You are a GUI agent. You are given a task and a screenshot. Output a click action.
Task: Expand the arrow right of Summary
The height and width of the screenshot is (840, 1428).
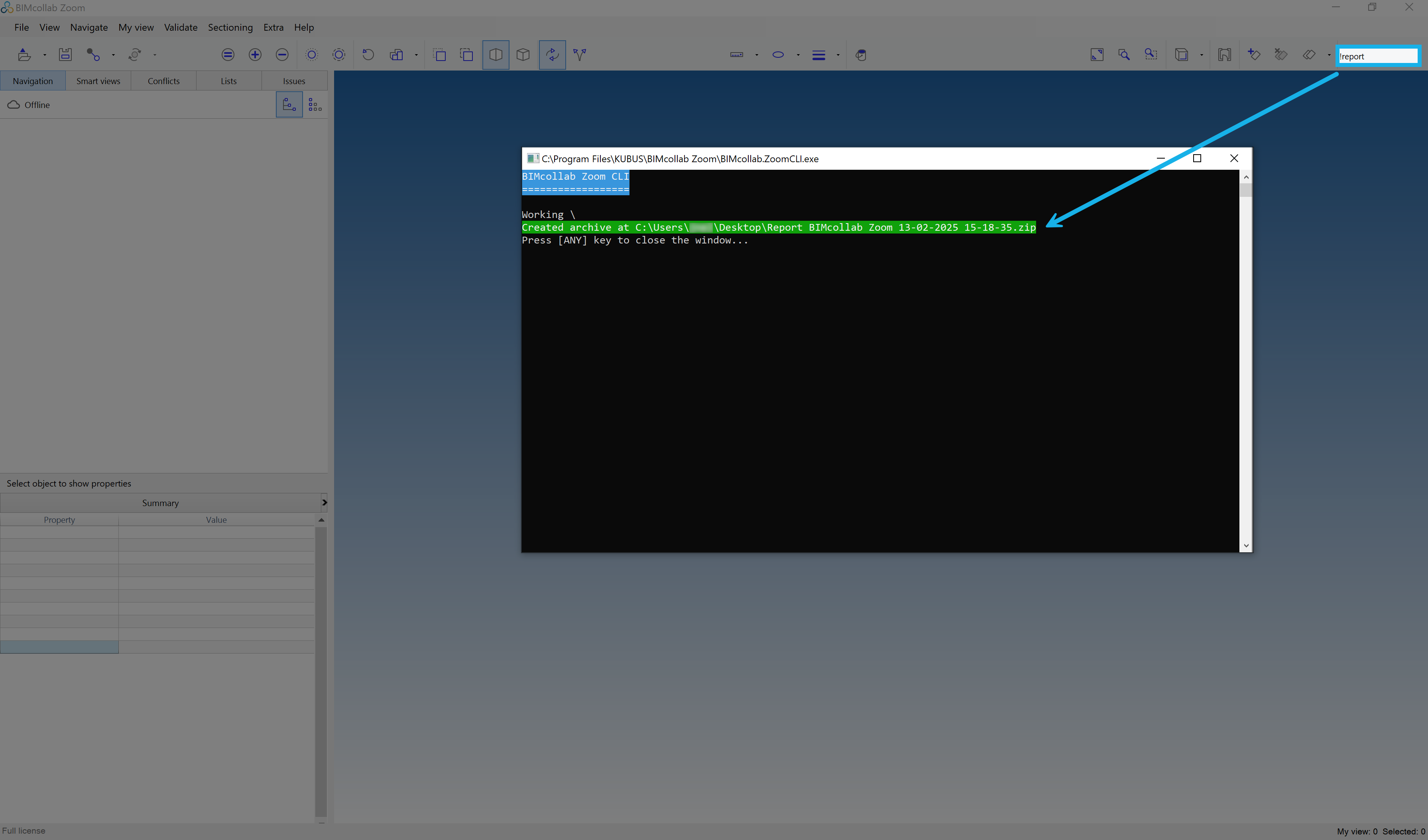324,503
